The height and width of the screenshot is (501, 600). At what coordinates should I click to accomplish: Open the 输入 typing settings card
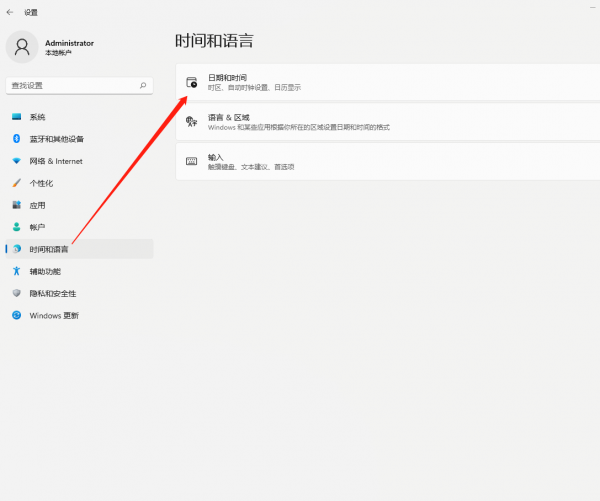coord(388,161)
